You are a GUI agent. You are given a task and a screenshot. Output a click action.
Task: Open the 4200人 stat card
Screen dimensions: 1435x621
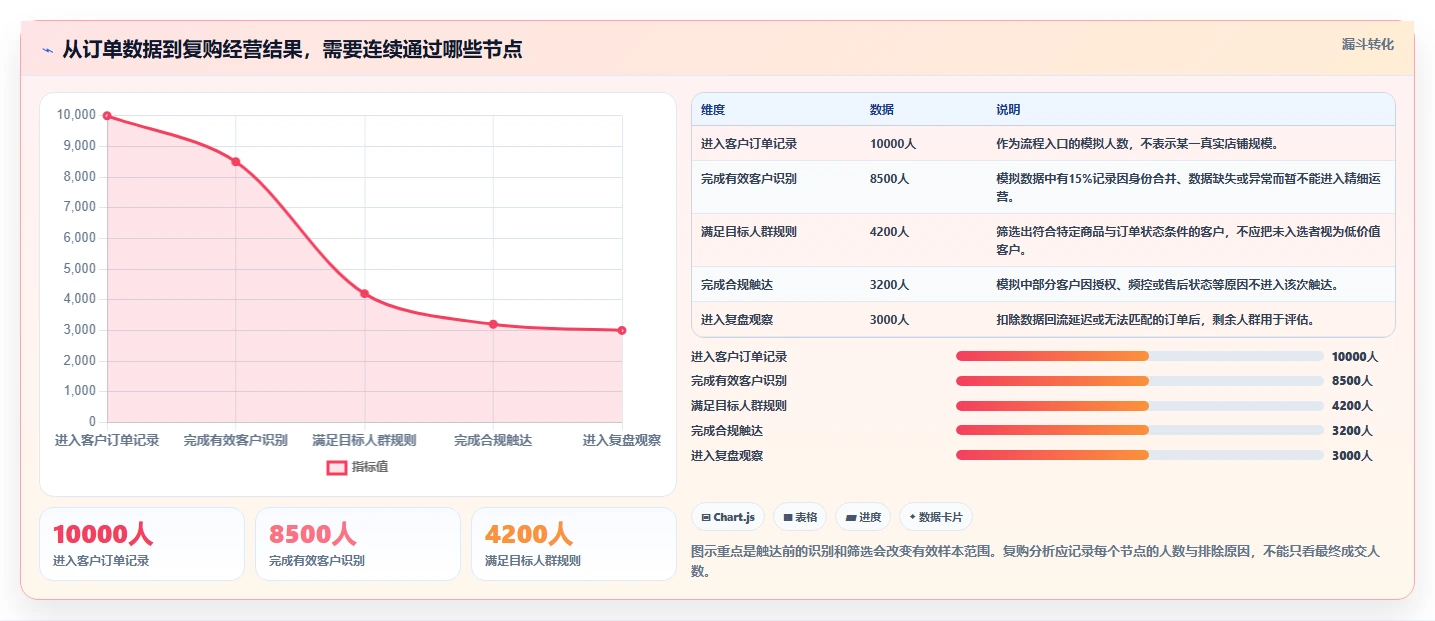(x=574, y=544)
